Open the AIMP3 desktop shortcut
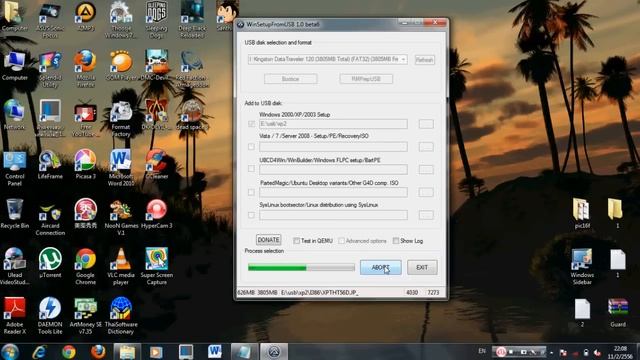This screenshot has width=640, height=360. coord(85,16)
